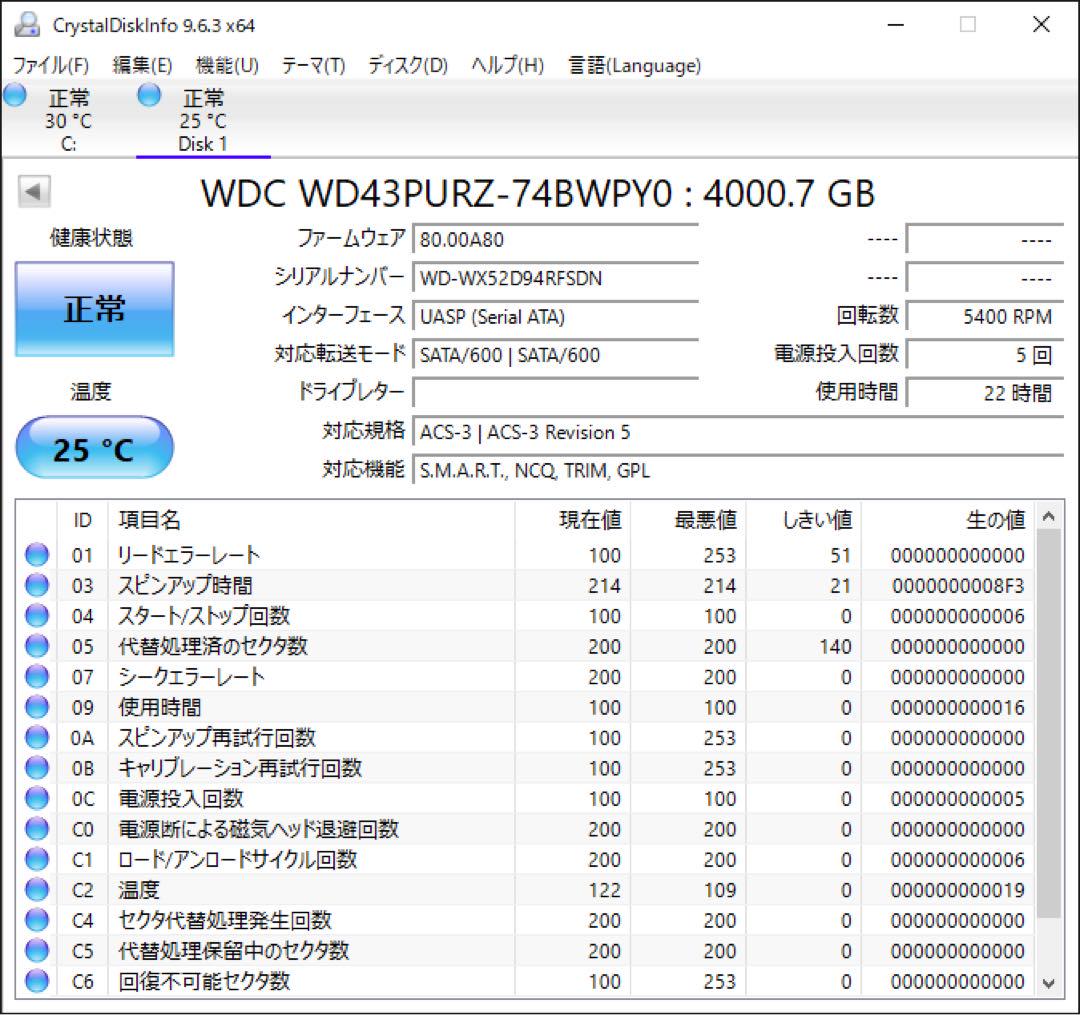1080x1015 pixels.
Task: Click the status orb for attribute 03 スピンアップ時間
Action: (37, 585)
